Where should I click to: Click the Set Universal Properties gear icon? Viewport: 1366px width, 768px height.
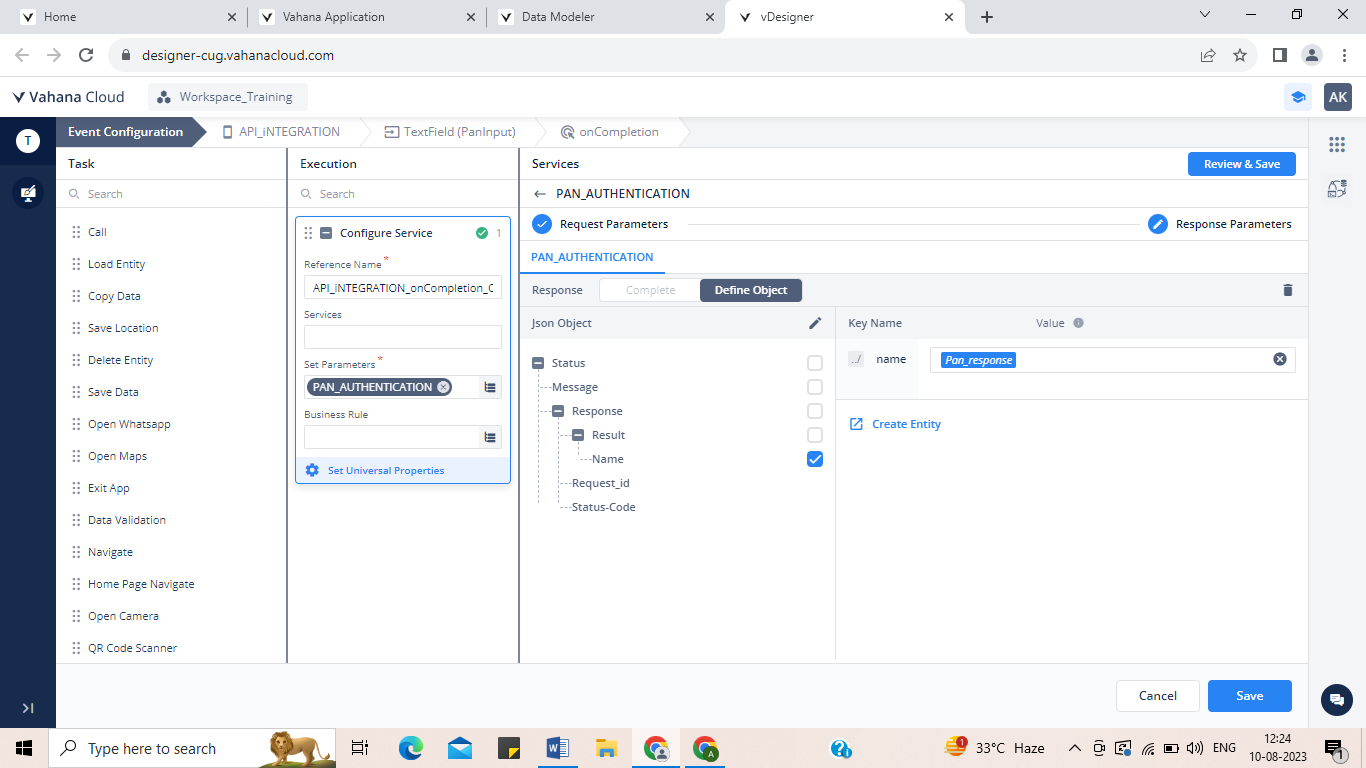click(312, 470)
